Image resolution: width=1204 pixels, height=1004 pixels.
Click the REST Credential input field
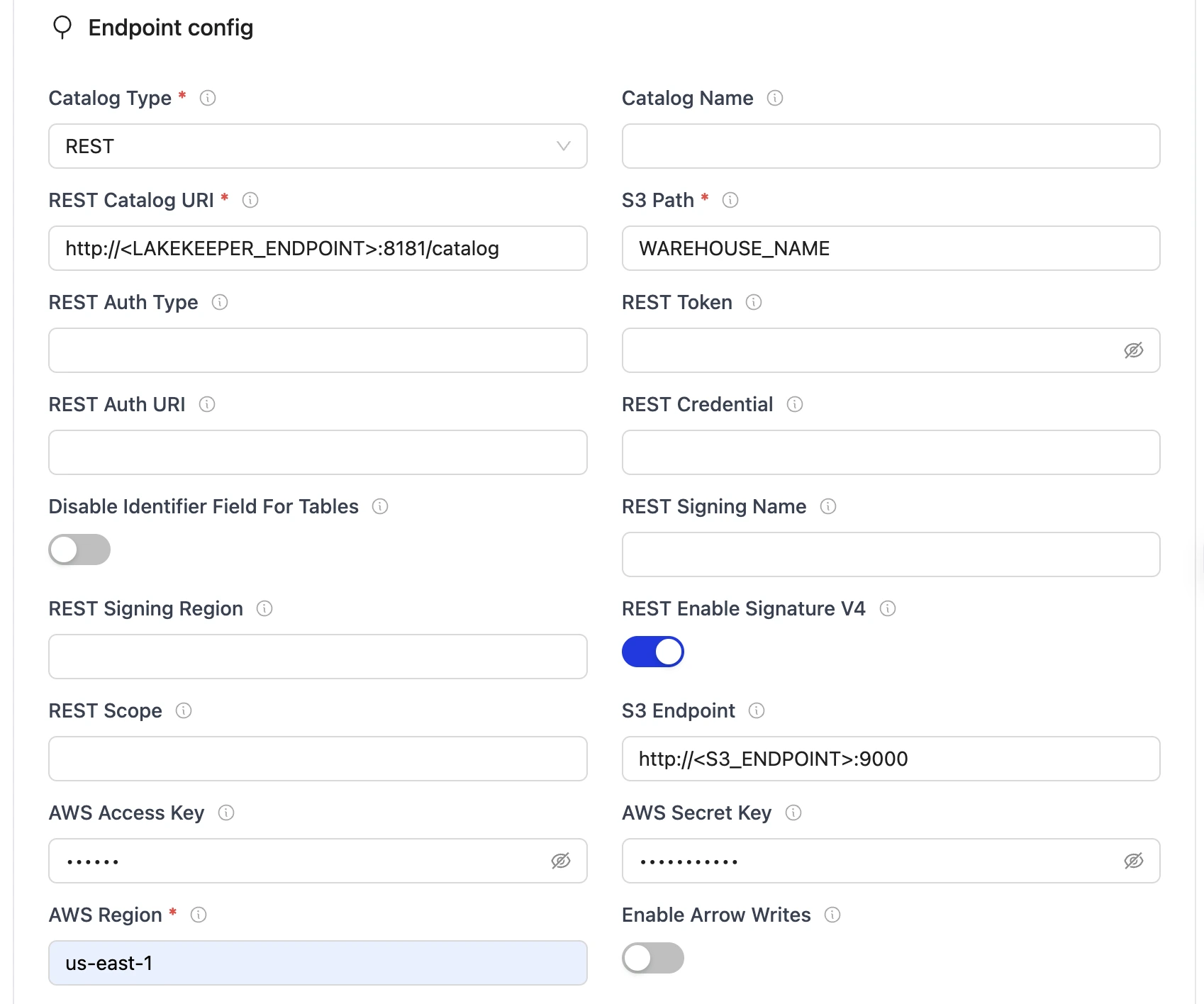click(891, 452)
